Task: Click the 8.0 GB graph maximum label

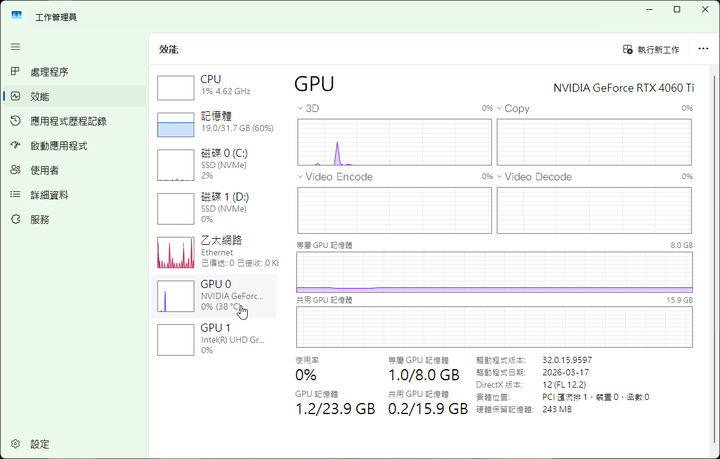Action: pos(681,246)
